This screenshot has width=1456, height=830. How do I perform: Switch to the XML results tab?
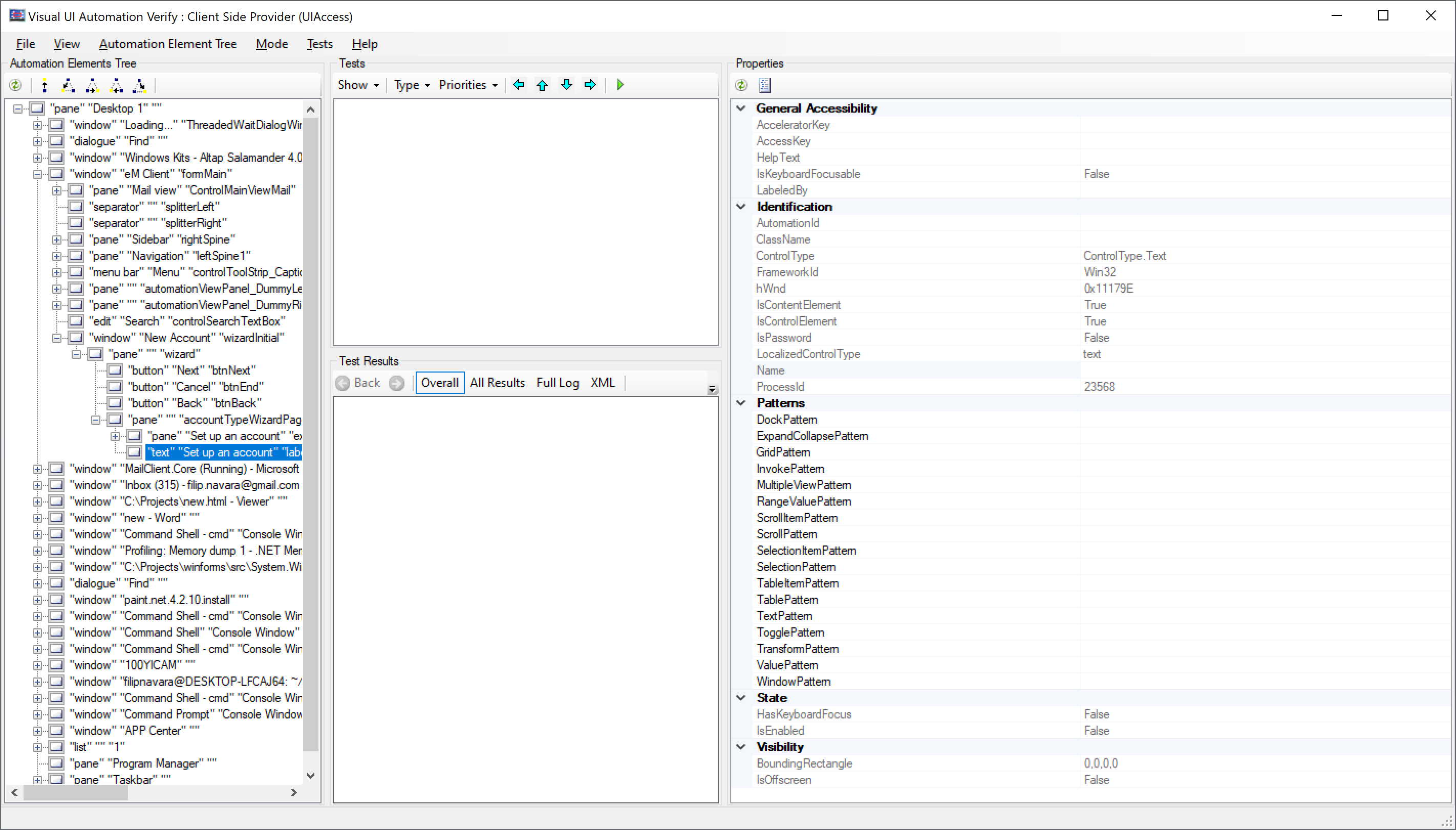(602, 383)
